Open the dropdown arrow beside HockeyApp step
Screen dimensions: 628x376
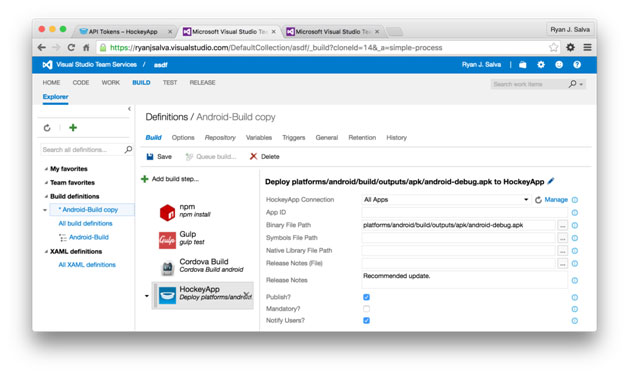pos(147,296)
